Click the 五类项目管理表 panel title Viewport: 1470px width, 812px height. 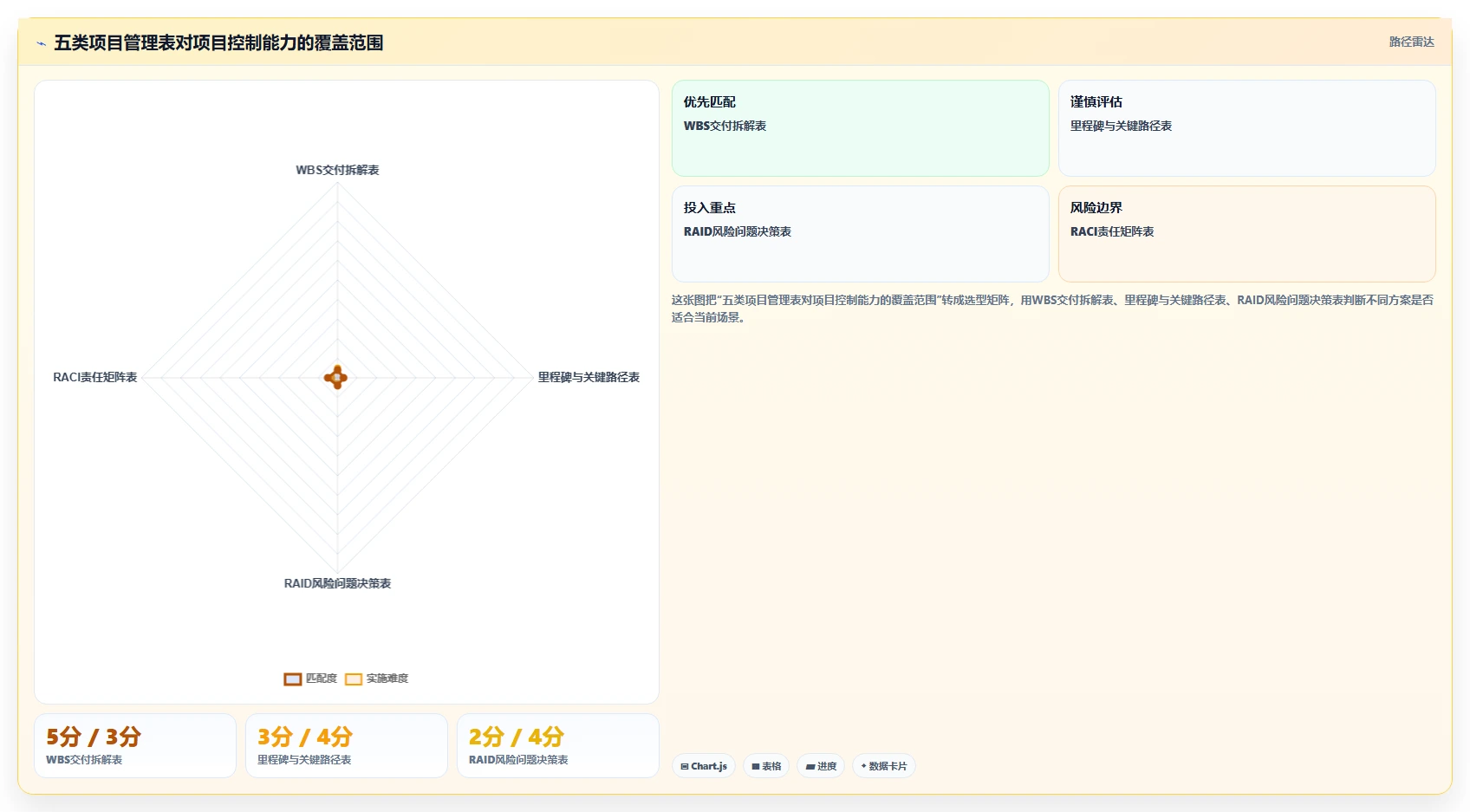click(218, 42)
